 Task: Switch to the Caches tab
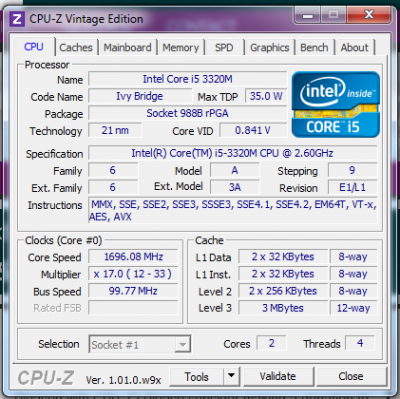(x=76, y=48)
